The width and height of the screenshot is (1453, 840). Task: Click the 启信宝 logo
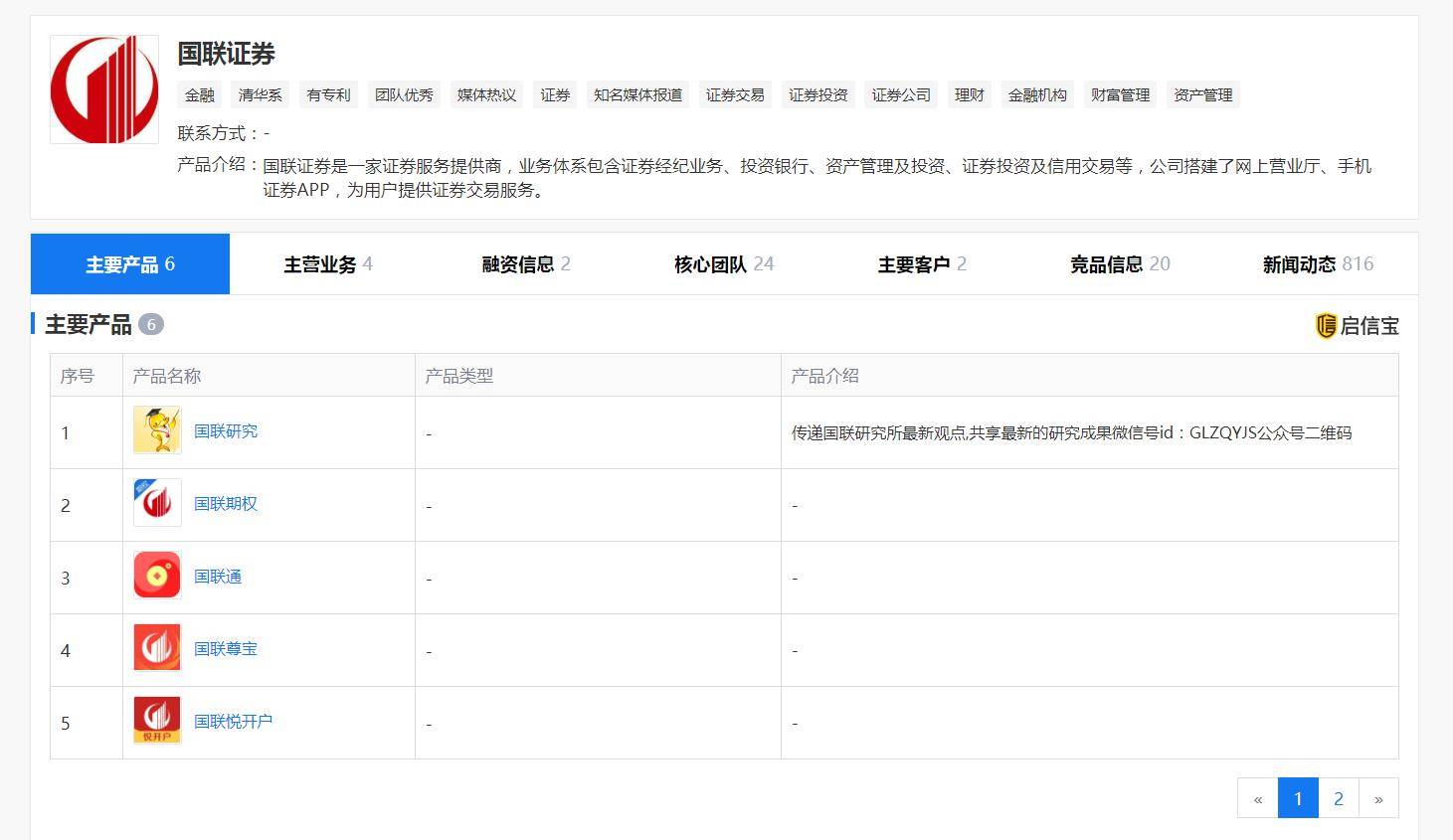[1357, 325]
